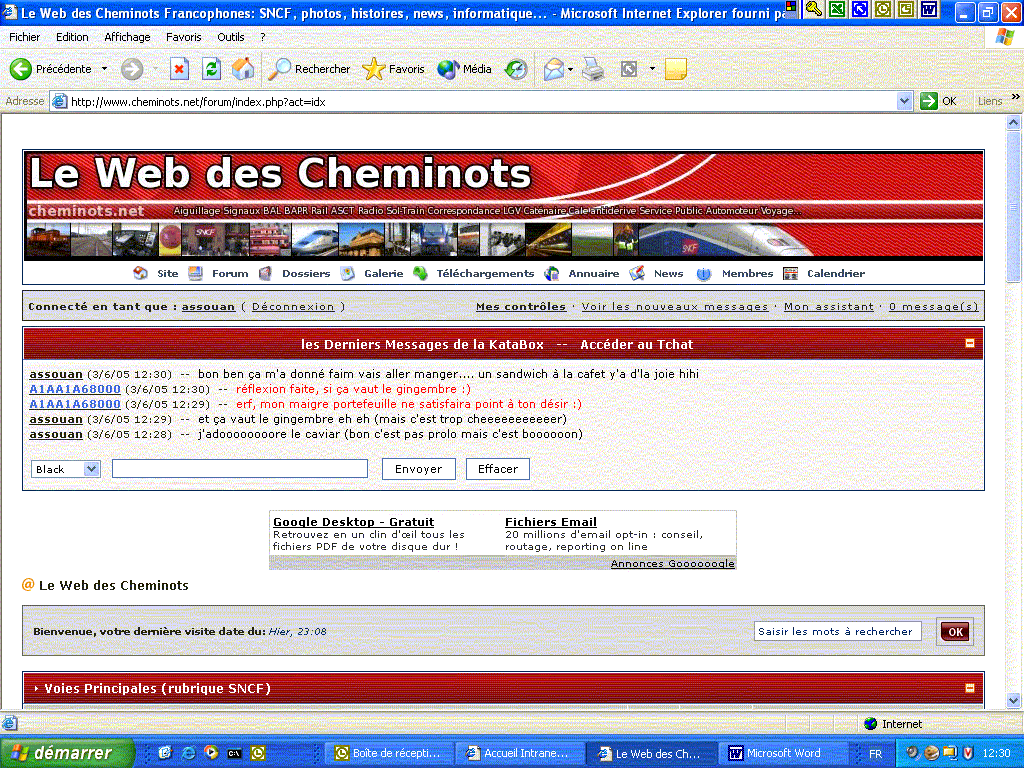Click the Précédente back arrow icon
1024x768 pixels.
(x=21, y=69)
